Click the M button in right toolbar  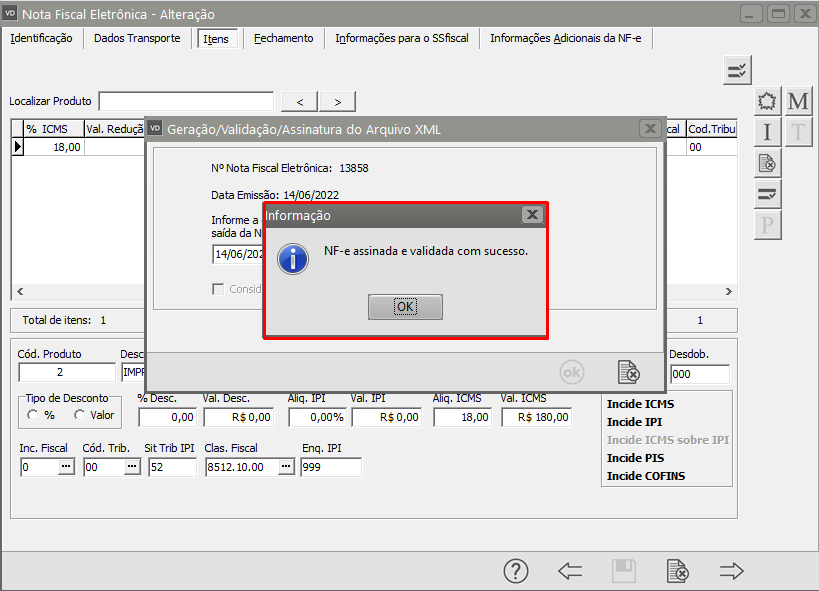coord(798,102)
